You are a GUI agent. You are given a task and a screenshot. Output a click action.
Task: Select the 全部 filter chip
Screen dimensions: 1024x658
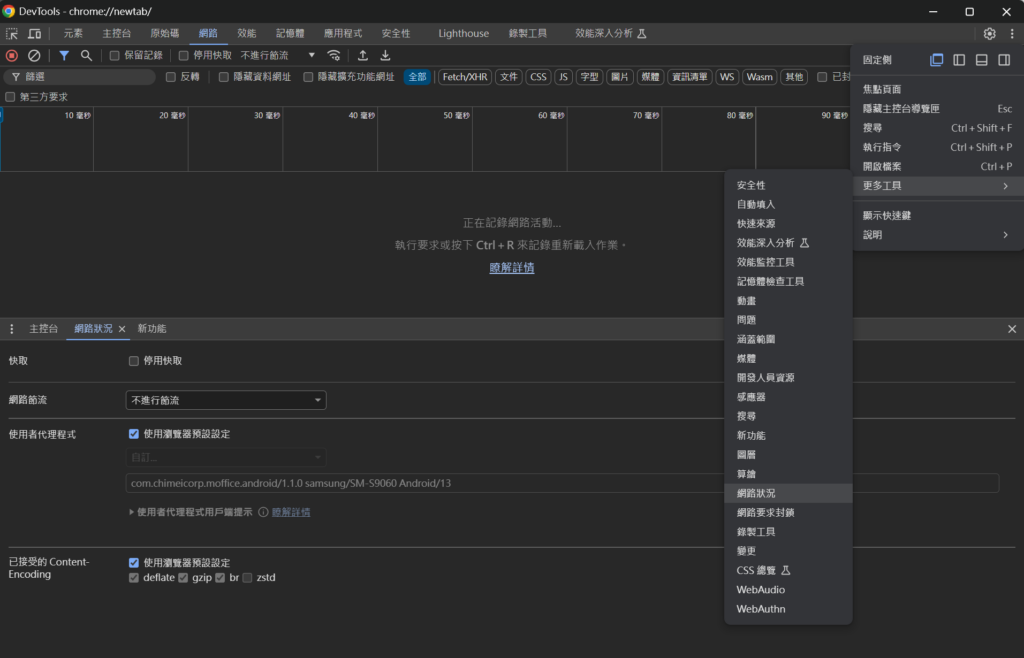[417, 77]
